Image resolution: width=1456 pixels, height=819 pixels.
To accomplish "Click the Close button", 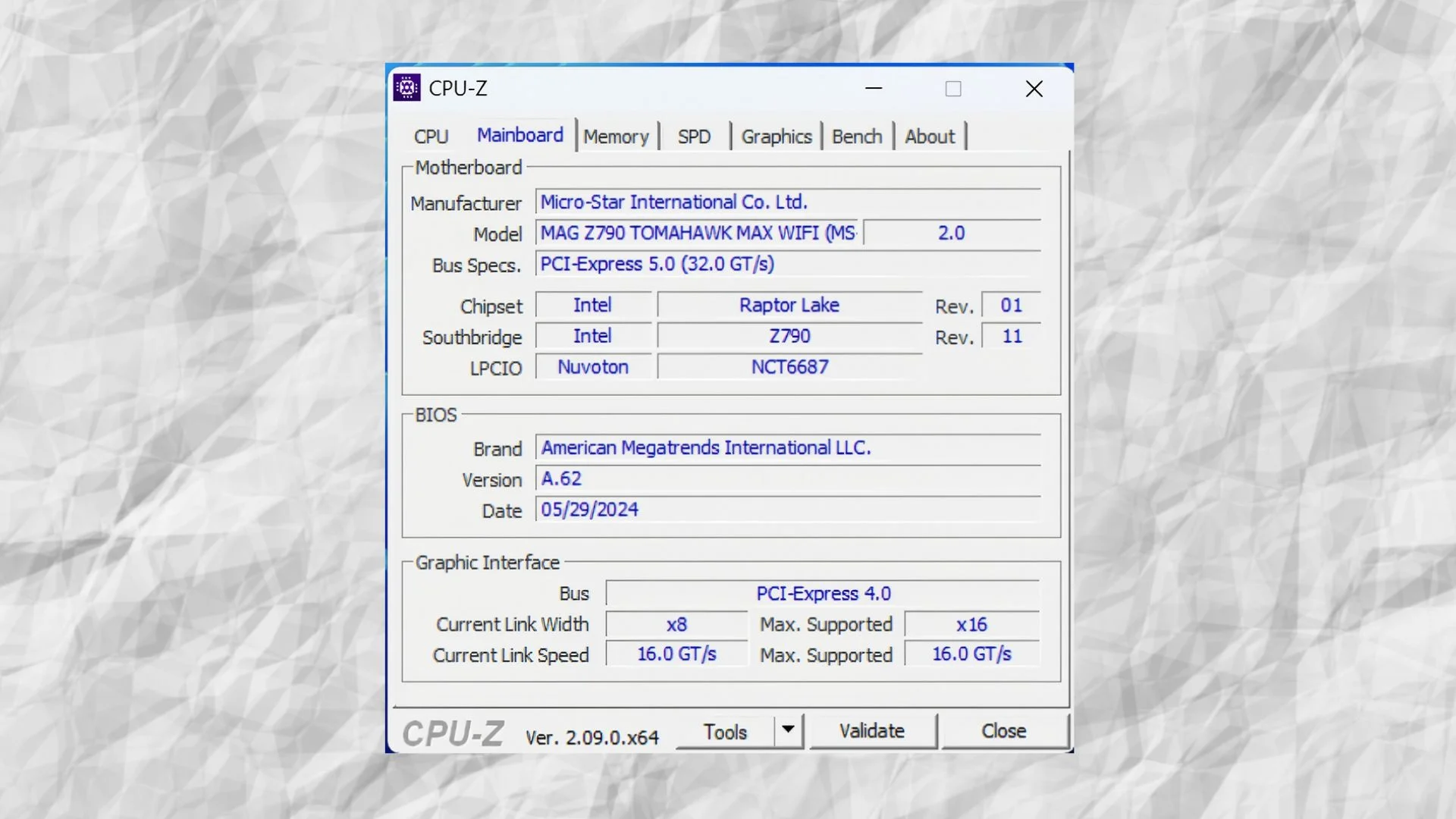I will click(x=1003, y=731).
